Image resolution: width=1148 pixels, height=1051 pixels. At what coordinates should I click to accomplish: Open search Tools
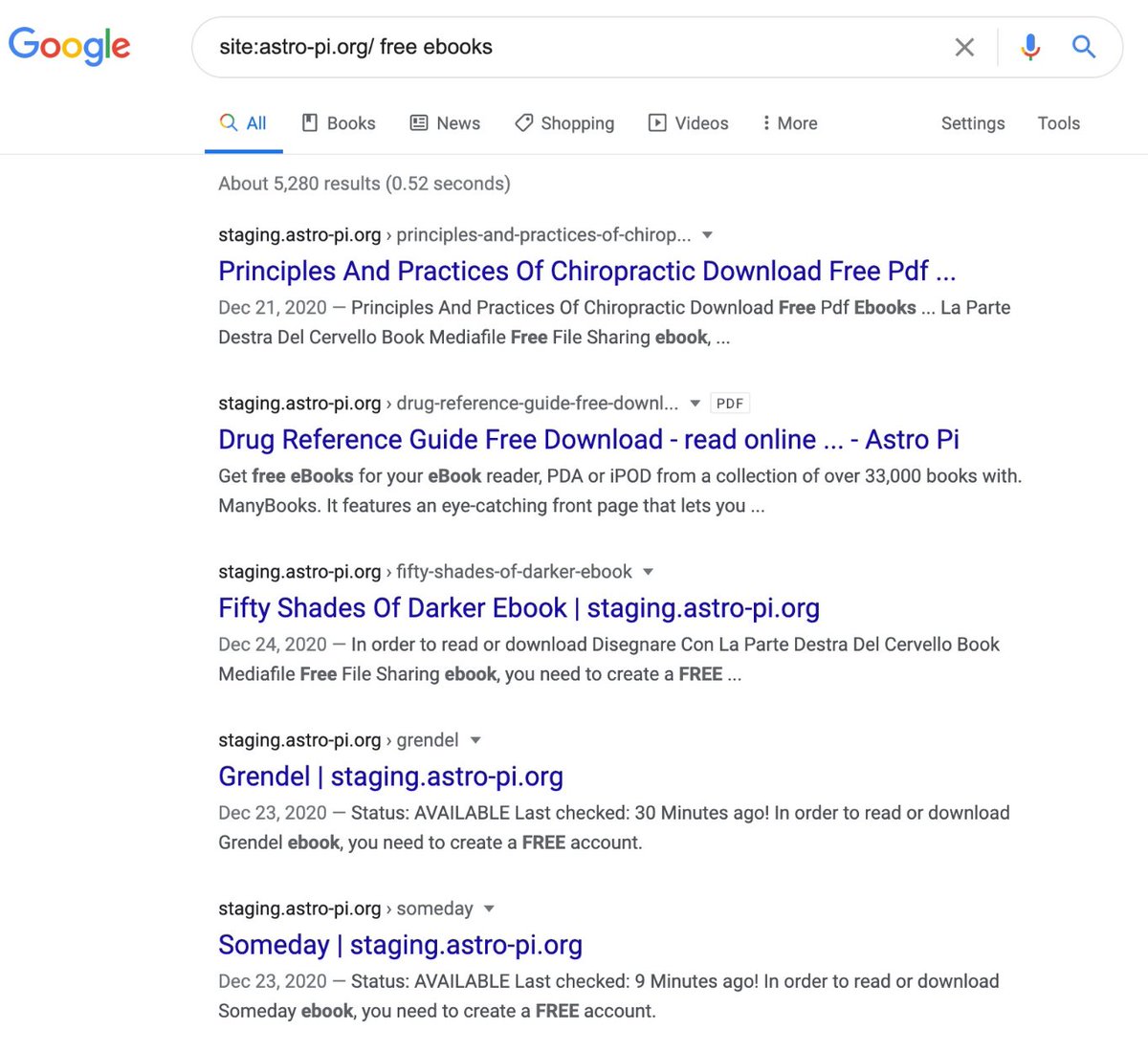(1058, 123)
